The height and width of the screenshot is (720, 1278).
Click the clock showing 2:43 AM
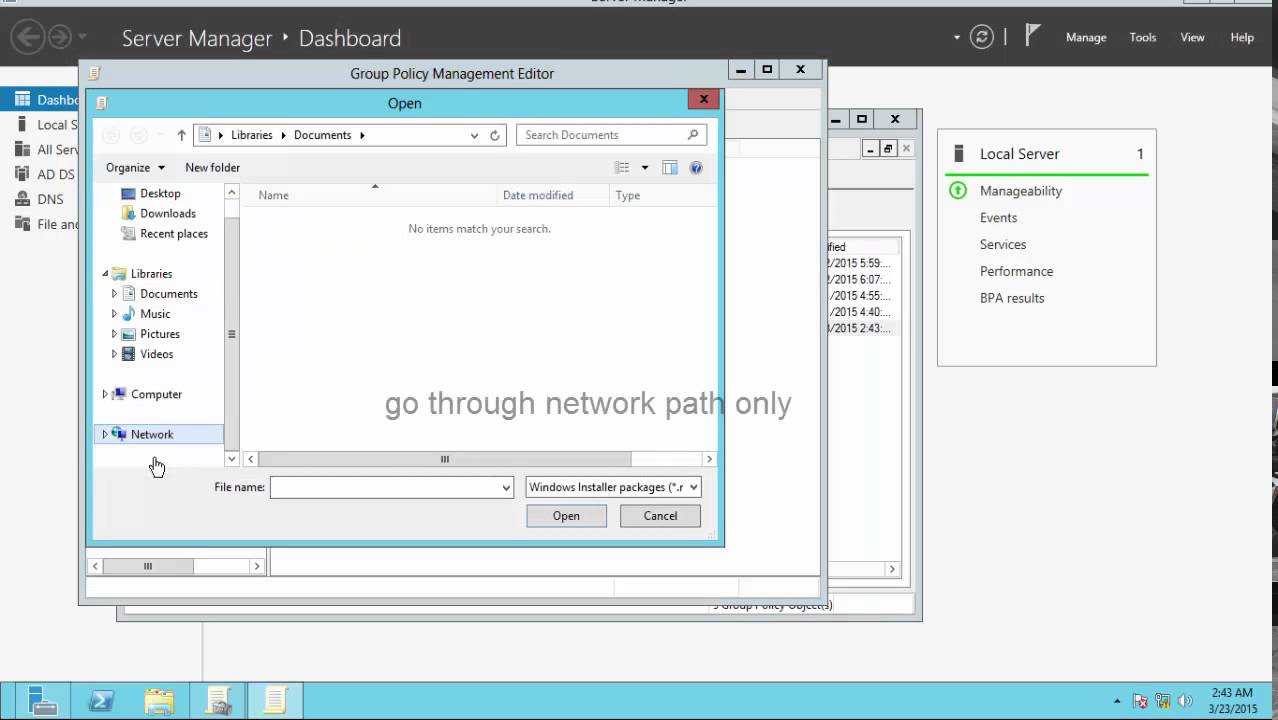[x=1232, y=693]
